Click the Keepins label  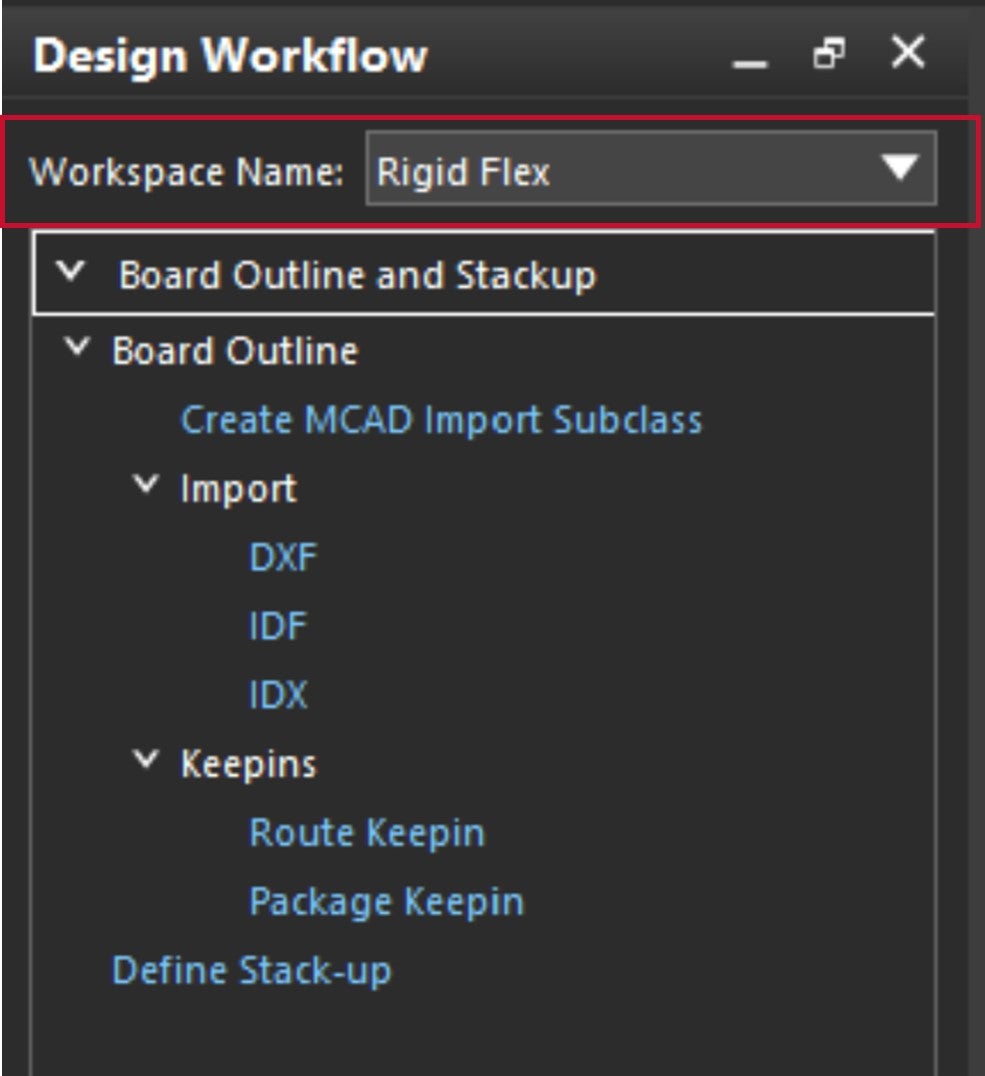[248, 764]
